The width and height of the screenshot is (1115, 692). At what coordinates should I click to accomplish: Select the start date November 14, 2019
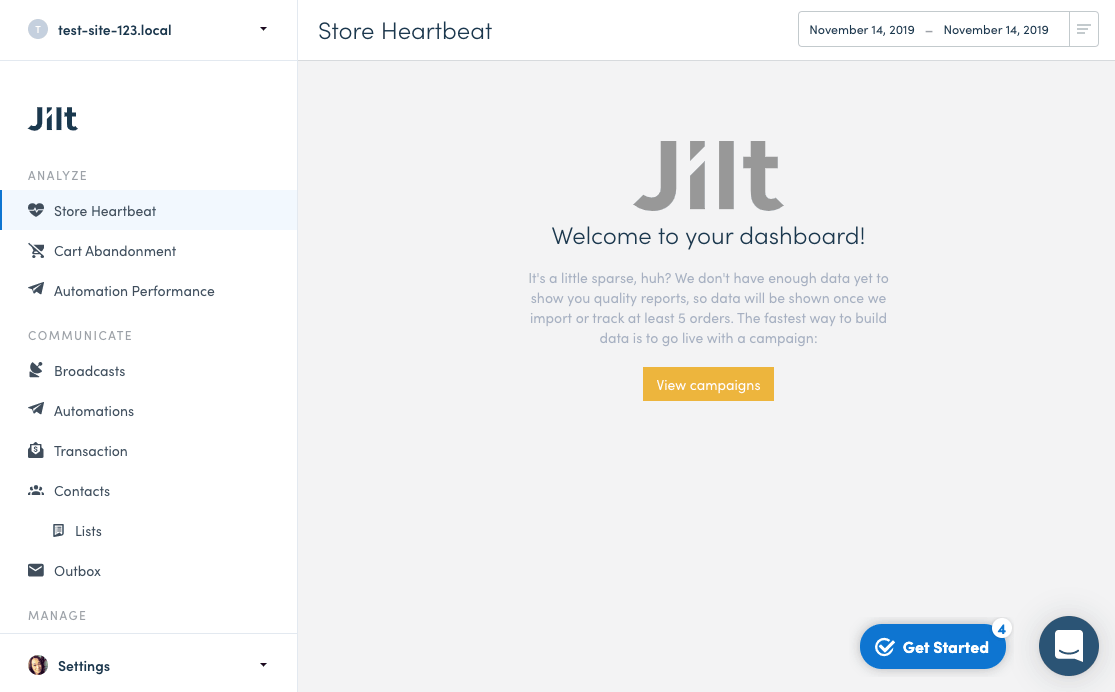pyautogui.click(x=862, y=30)
